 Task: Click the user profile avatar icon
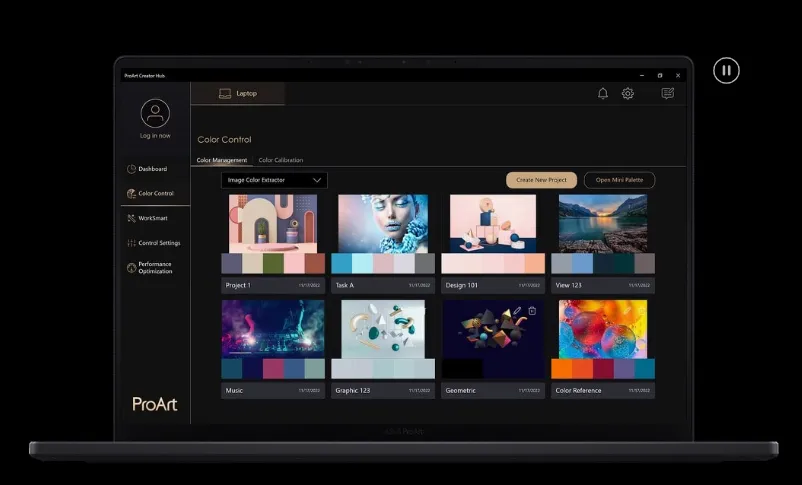(x=155, y=113)
